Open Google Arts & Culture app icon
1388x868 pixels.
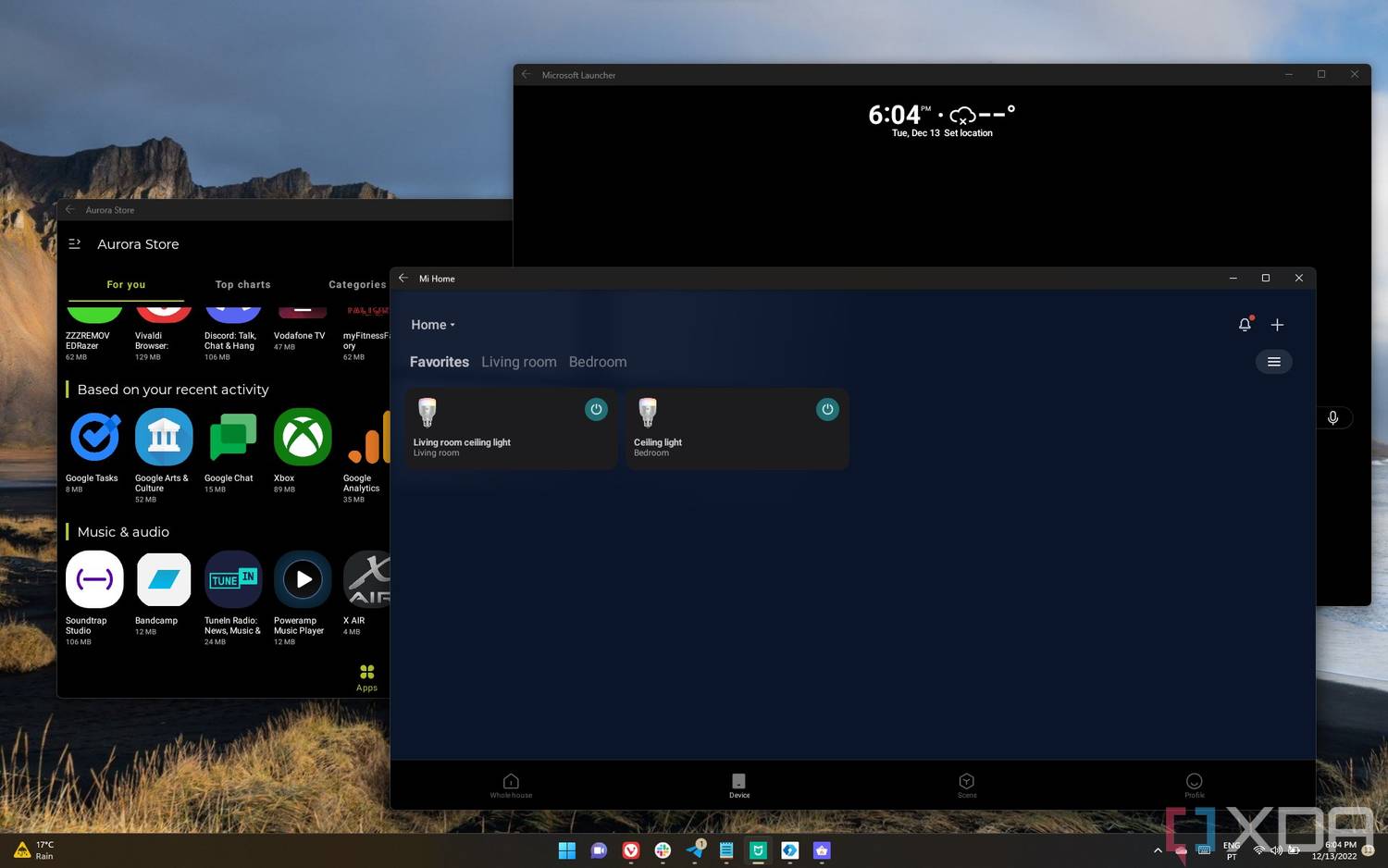click(164, 437)
